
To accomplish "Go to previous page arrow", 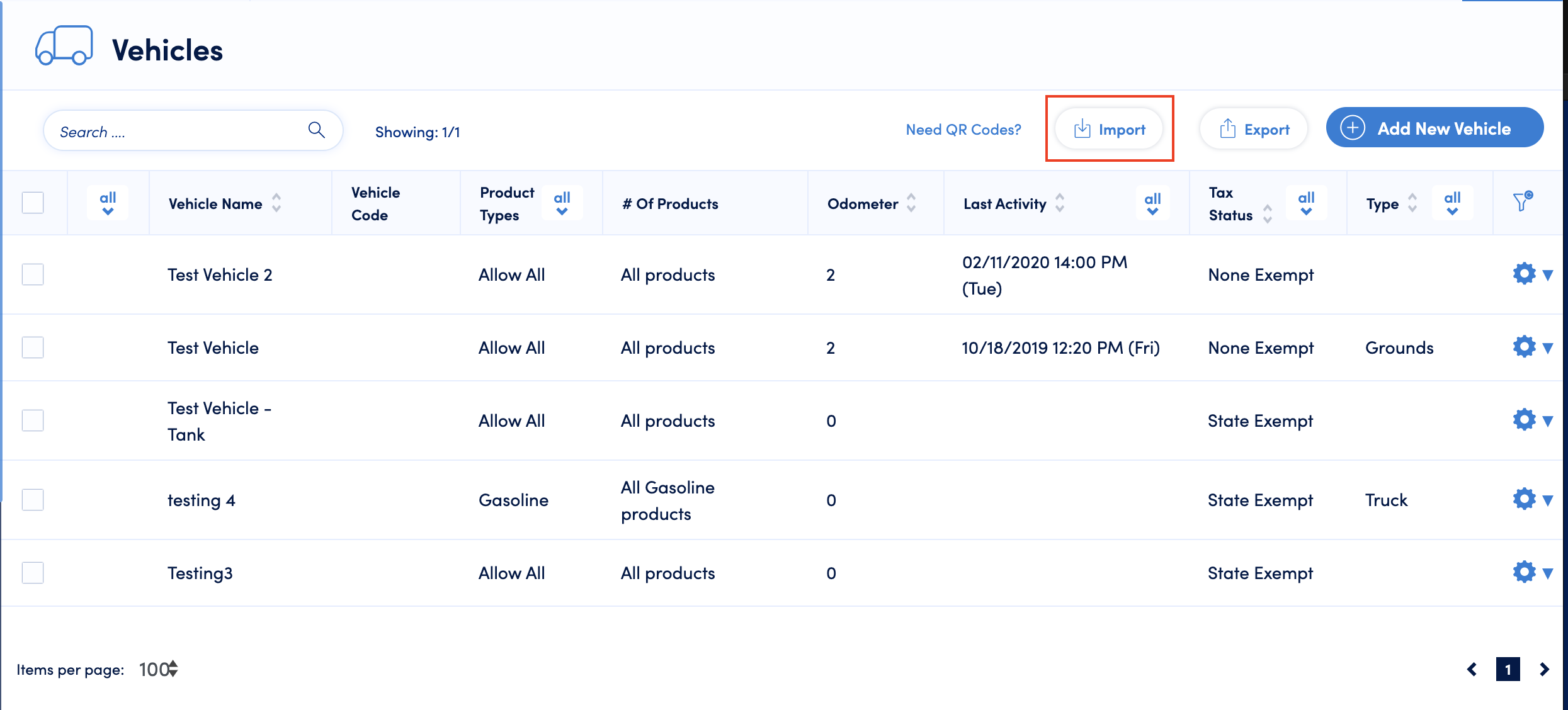I will coord(1472,669).
